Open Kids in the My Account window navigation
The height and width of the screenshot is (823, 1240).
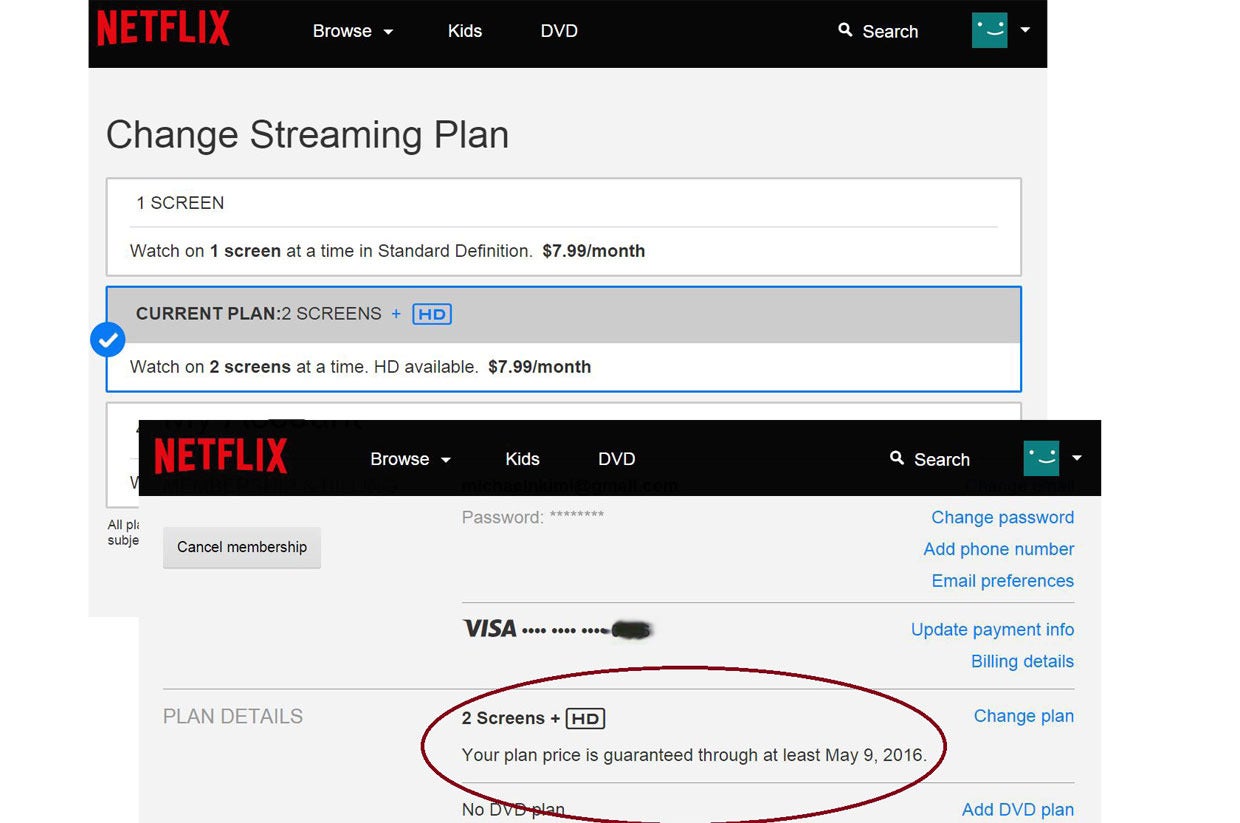click(522, 459)
